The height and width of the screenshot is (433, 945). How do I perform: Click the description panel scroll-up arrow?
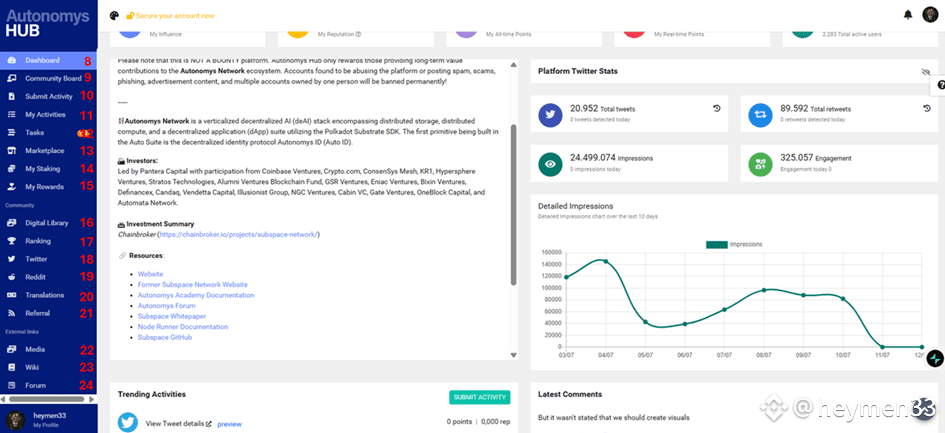coord(513,65)
